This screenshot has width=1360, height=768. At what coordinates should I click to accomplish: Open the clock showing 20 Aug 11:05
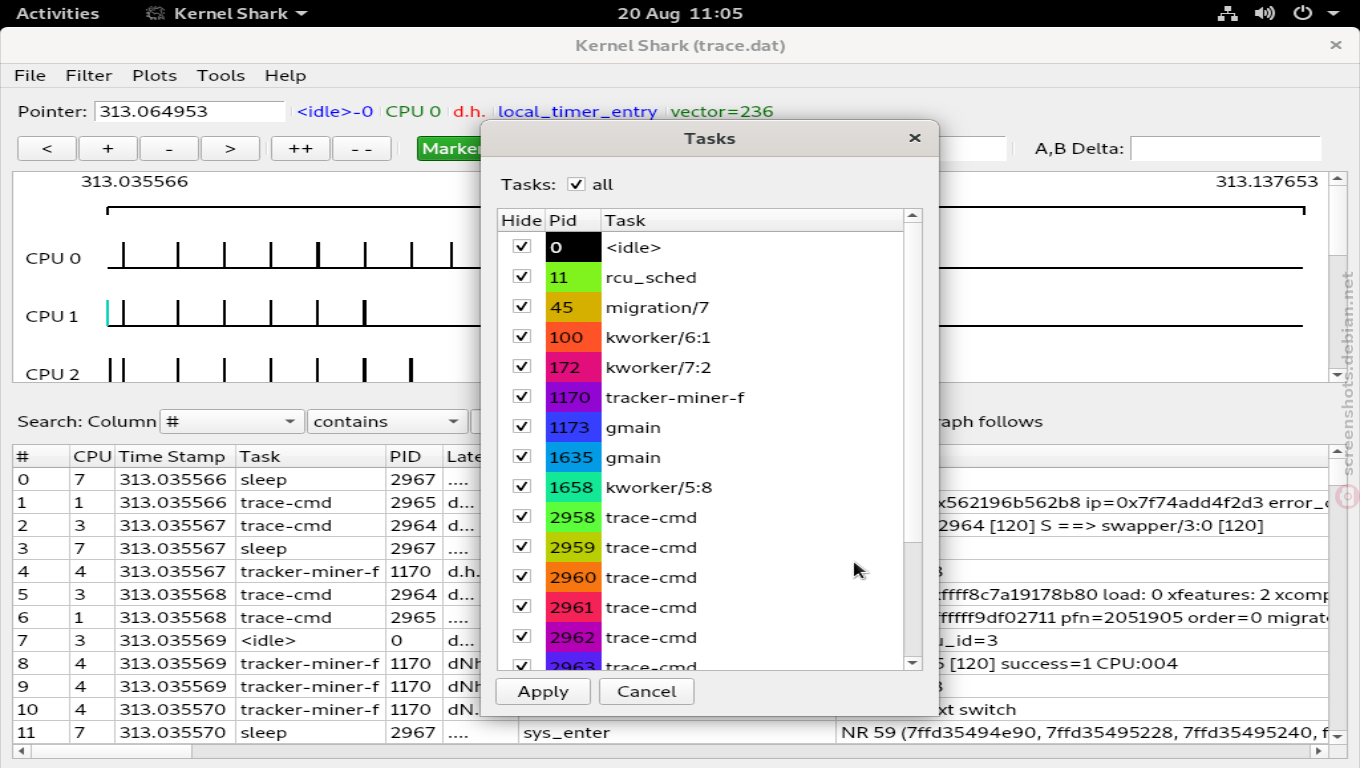(680, 13)
